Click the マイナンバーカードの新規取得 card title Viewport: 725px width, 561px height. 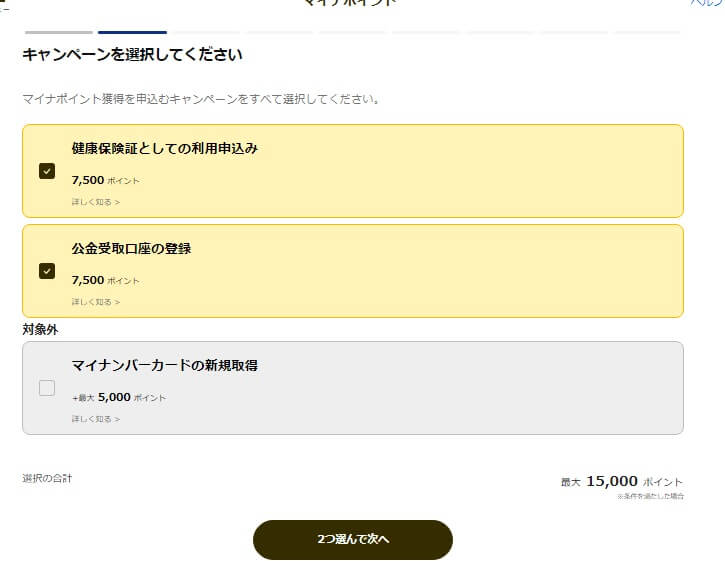165,366
